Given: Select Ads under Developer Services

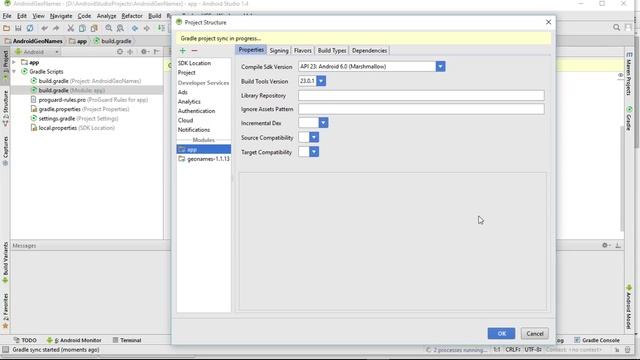Looking at the screenshot, I should [x=182, y=92].
